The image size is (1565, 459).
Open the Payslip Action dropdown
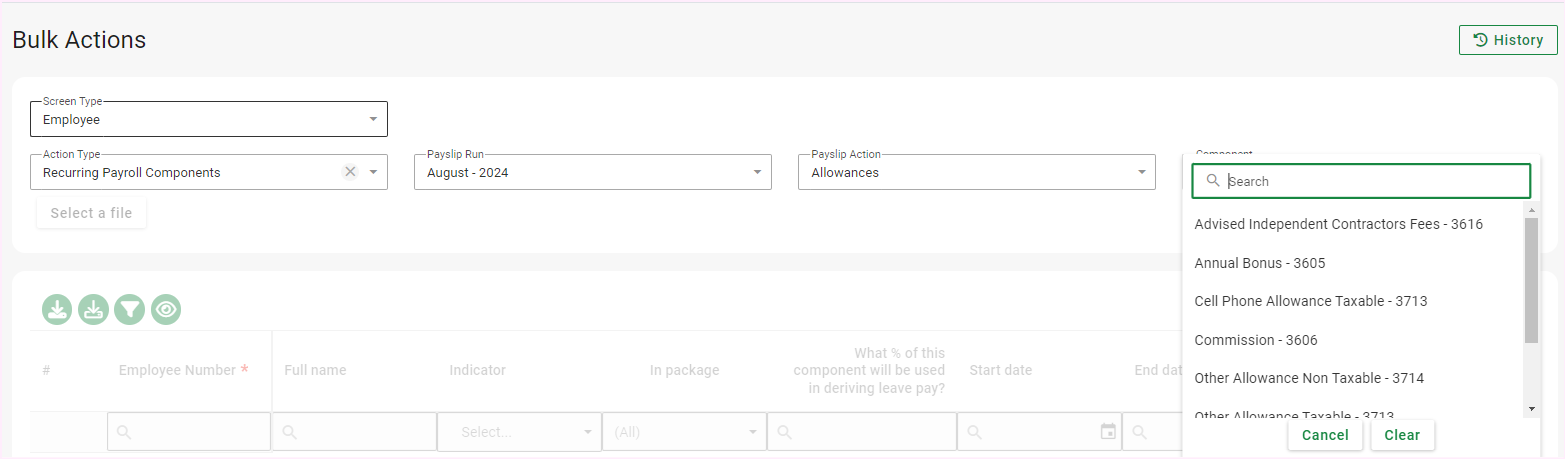pos(1141,172)
